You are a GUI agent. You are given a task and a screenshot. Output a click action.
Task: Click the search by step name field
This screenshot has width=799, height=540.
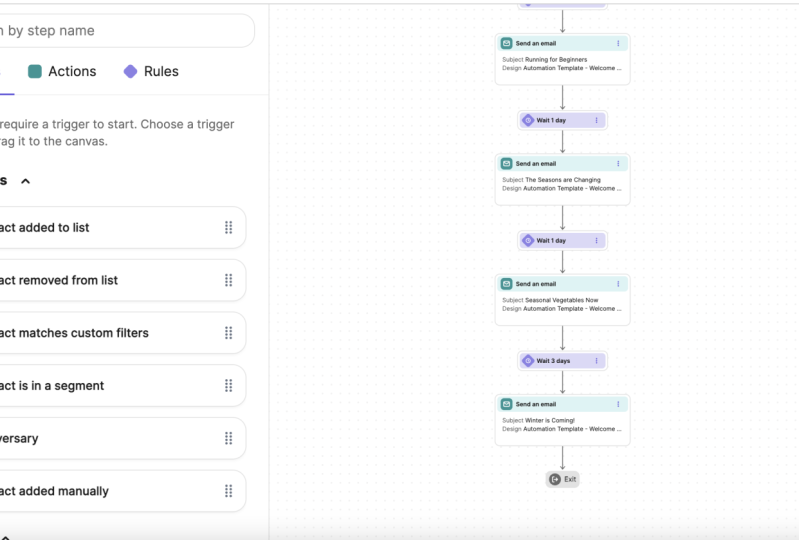click(x=125, y=31)
